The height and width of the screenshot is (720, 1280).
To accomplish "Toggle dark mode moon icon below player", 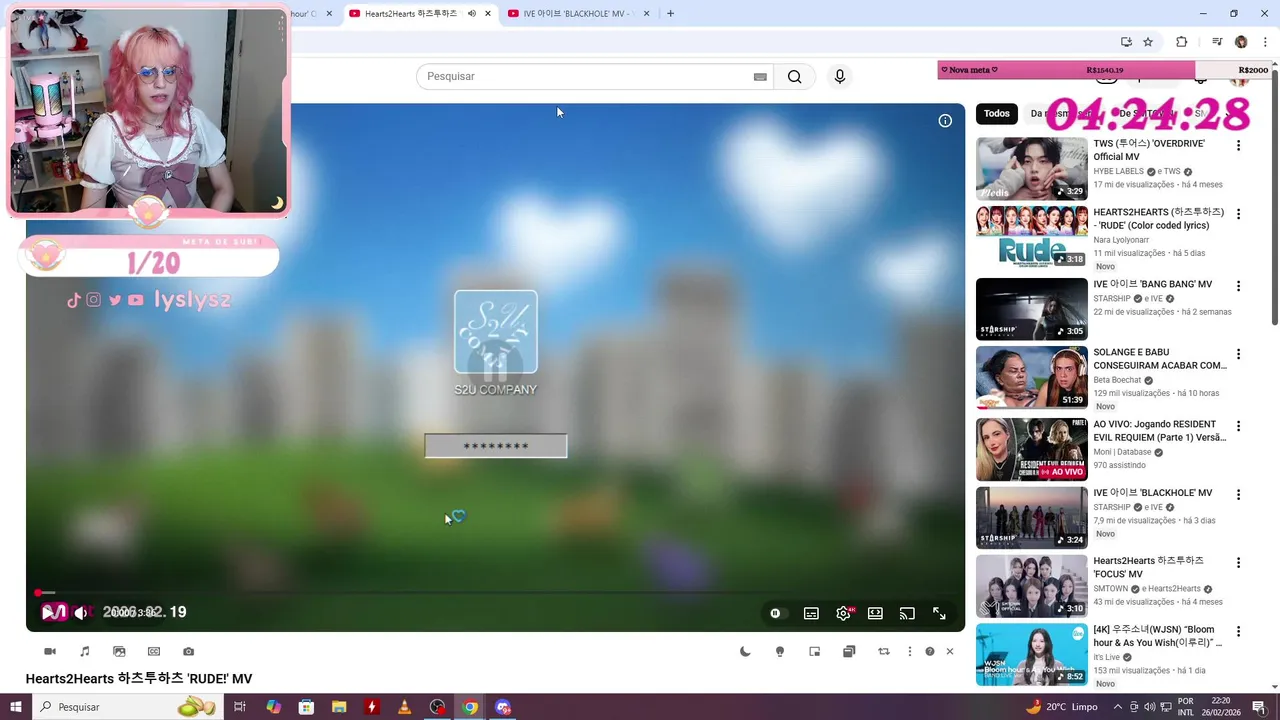I will click(x=745, y=651).
